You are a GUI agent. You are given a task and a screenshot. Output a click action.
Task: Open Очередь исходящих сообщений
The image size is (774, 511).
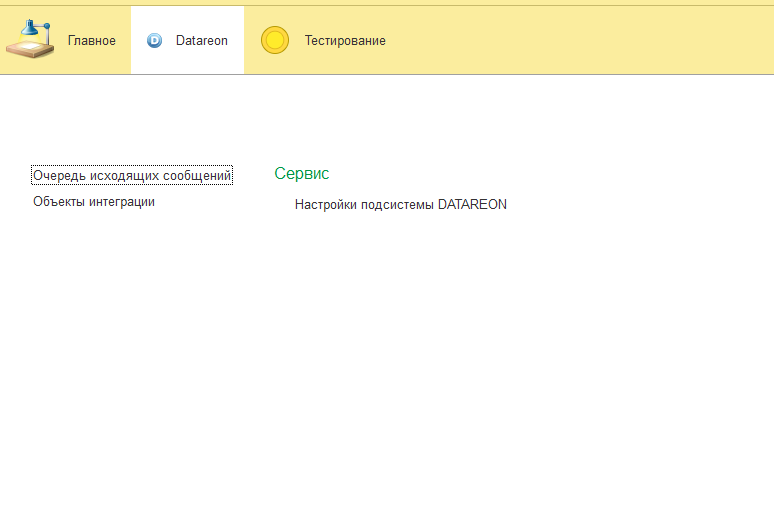pos(132,176)
